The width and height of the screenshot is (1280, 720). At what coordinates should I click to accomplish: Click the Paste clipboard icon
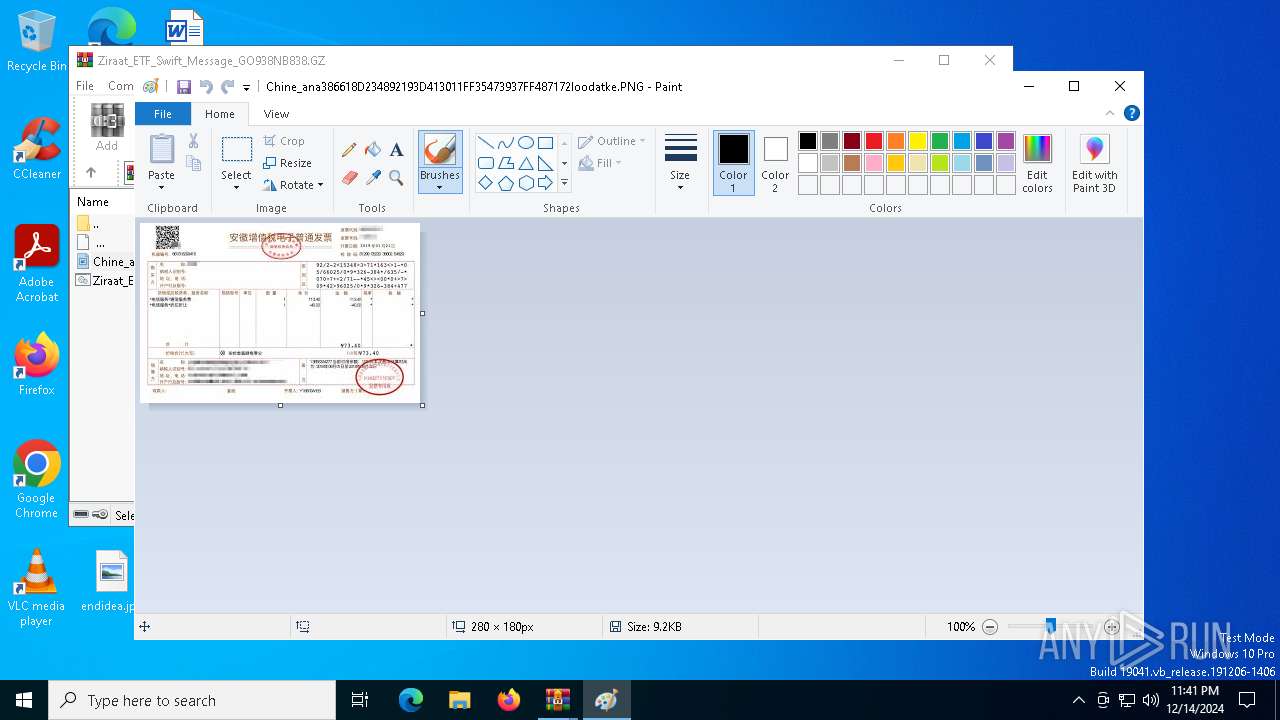(161, 149)
